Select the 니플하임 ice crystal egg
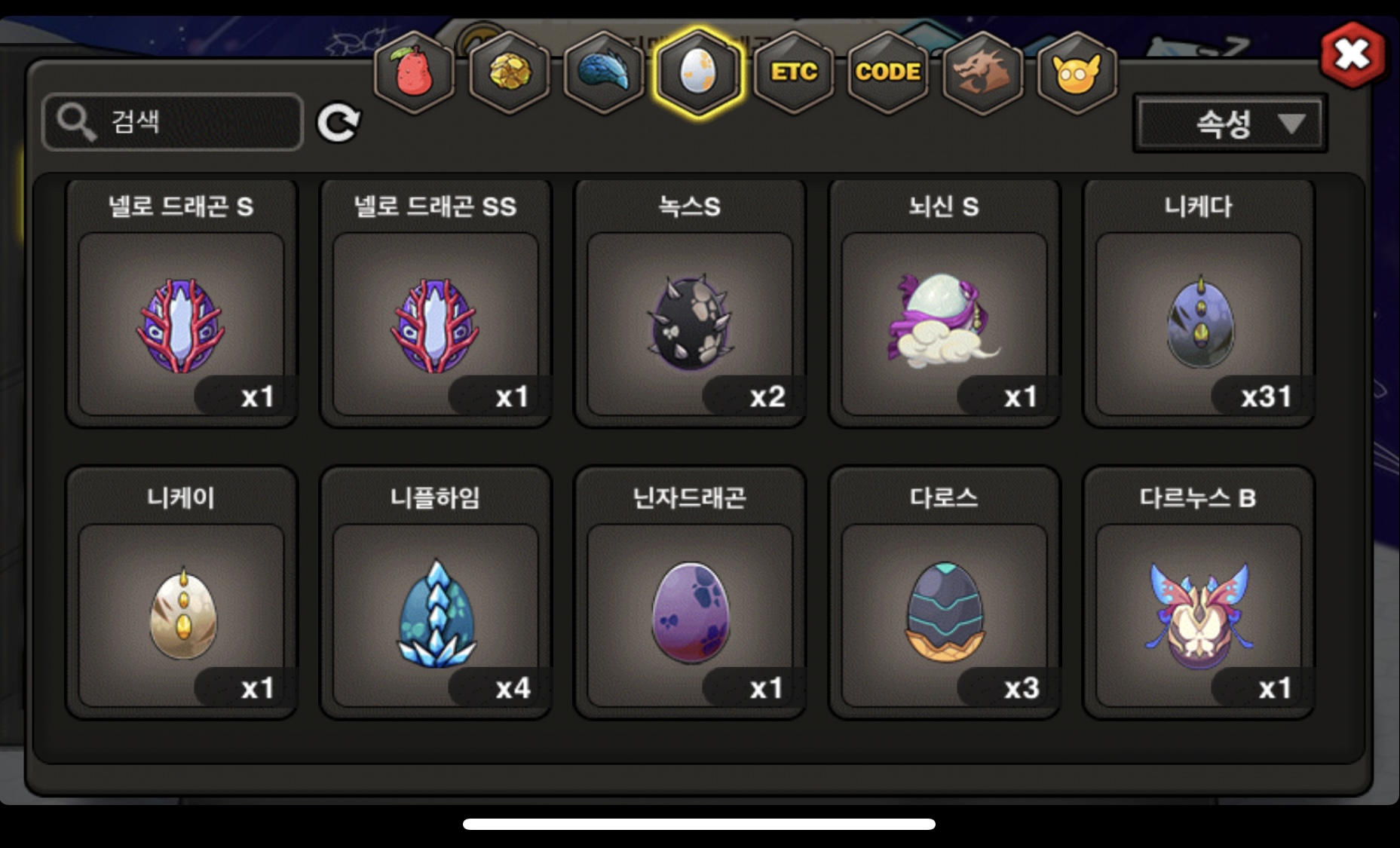Image resolution: width=1400 pixels, height=848 pixels. (x=436, y=593)
